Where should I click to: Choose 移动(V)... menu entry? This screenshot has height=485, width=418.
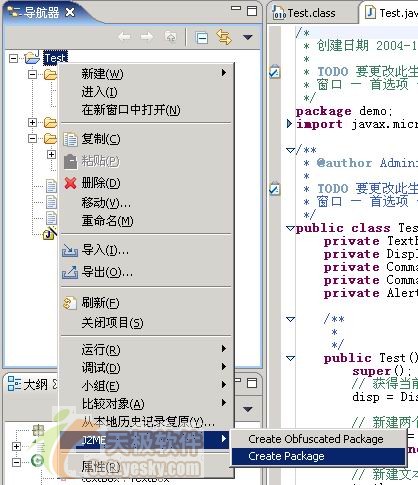pos(146,202)
